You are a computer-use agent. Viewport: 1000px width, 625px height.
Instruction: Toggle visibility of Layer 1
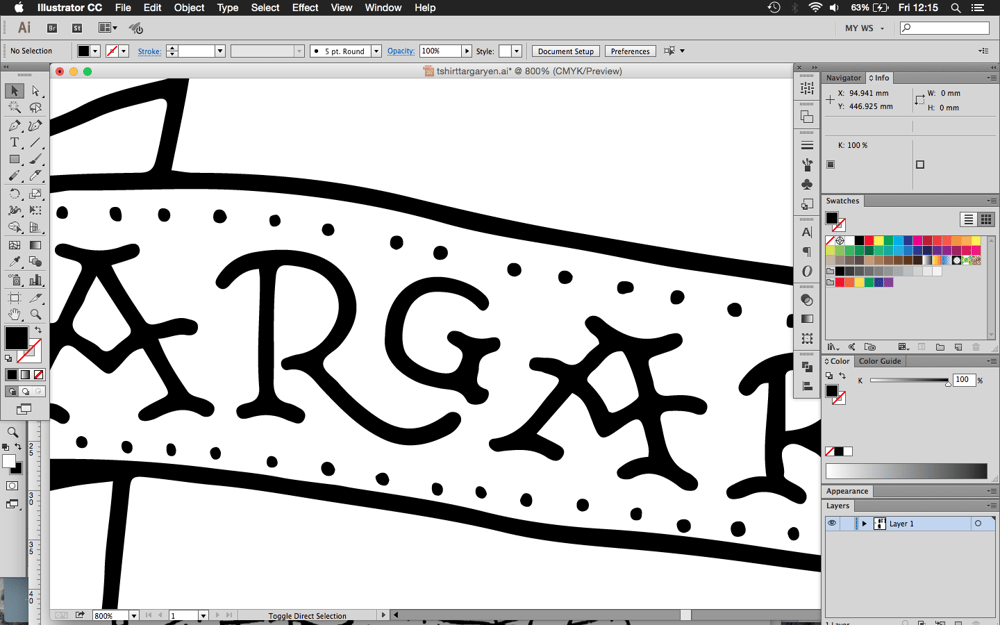click(x=832, y=524)
